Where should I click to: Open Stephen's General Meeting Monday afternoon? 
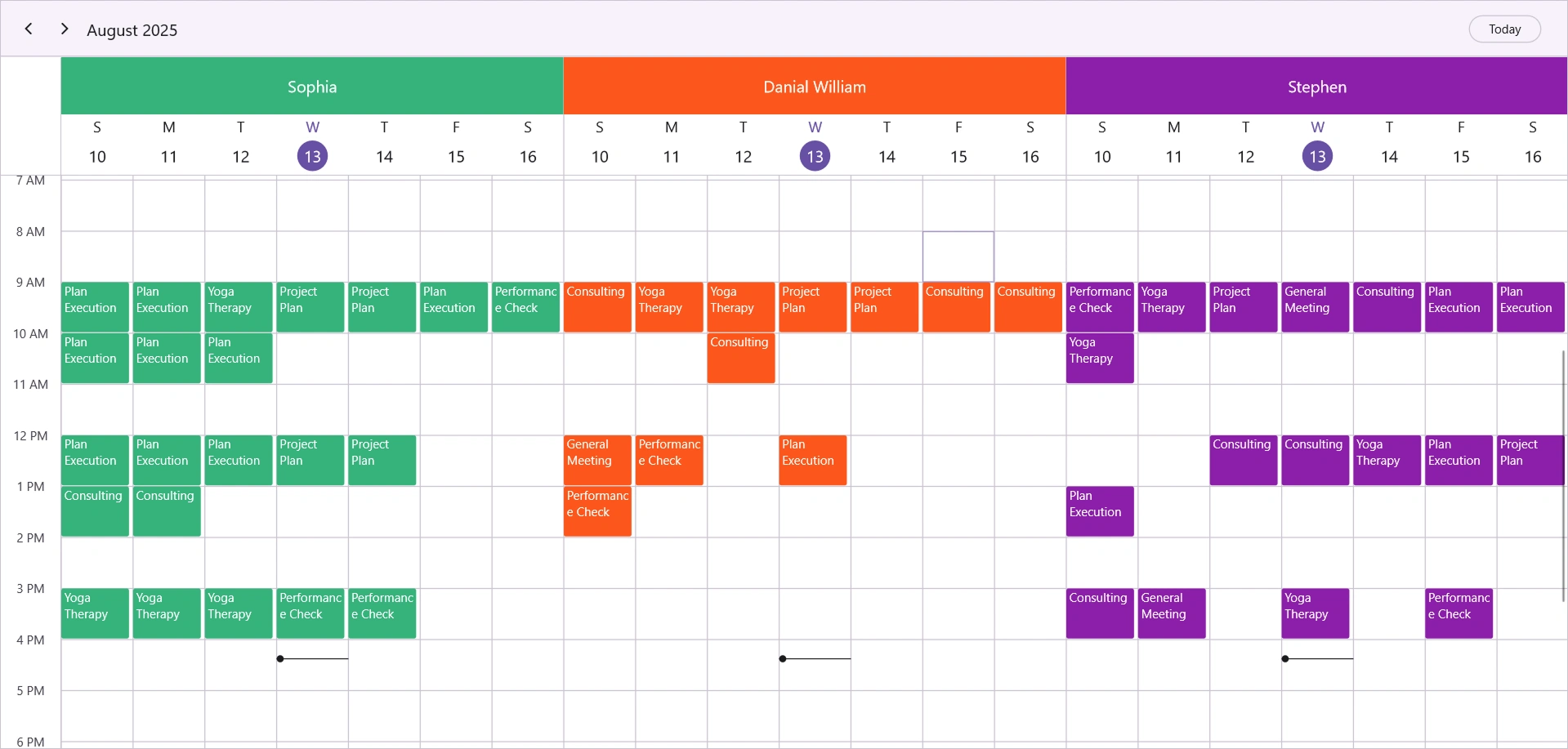pyautogui.click(x=1171, y=613)
